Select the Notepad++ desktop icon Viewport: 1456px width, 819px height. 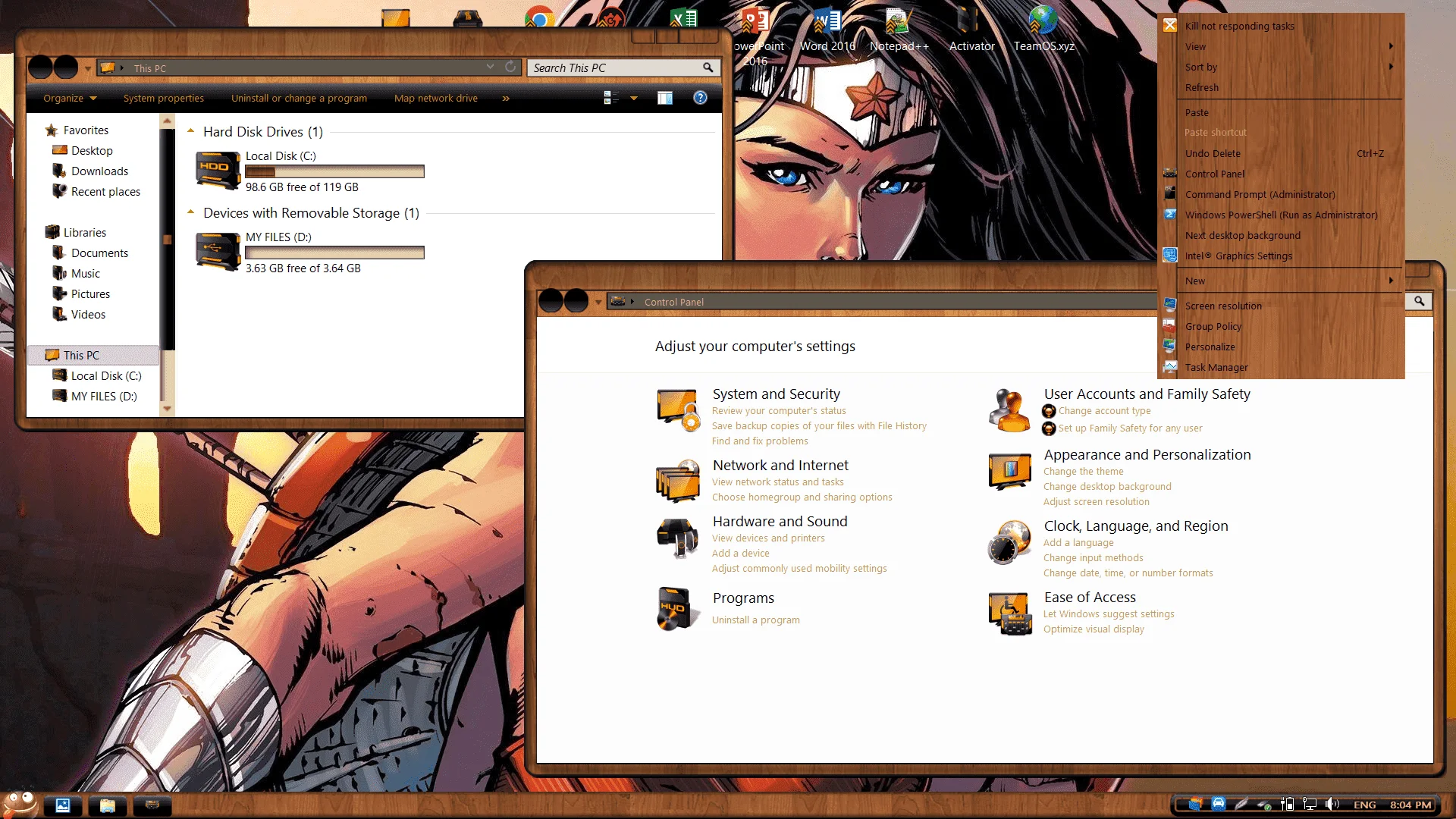899,30
